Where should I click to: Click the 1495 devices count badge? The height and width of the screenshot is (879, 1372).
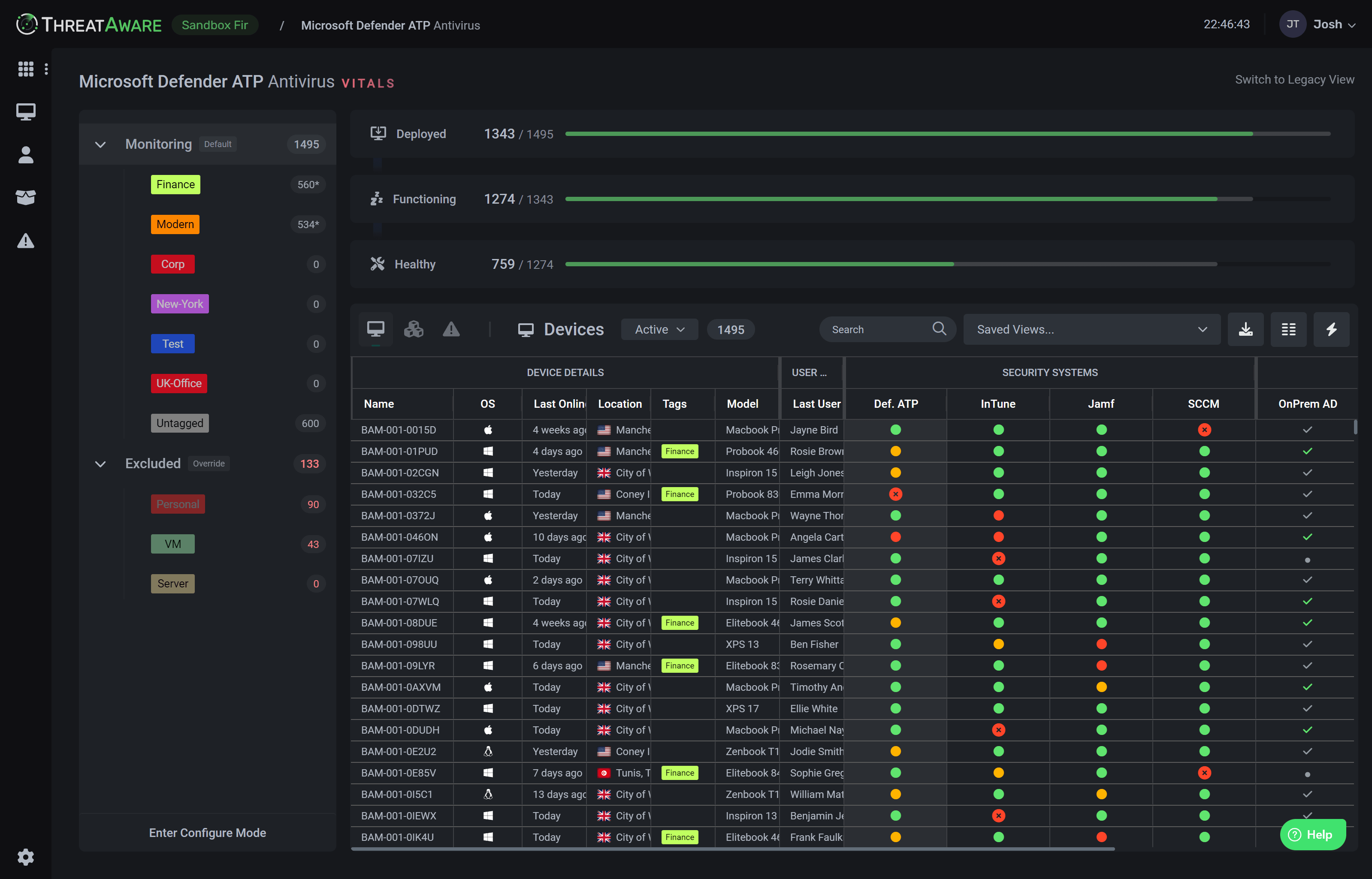(730, 329)
